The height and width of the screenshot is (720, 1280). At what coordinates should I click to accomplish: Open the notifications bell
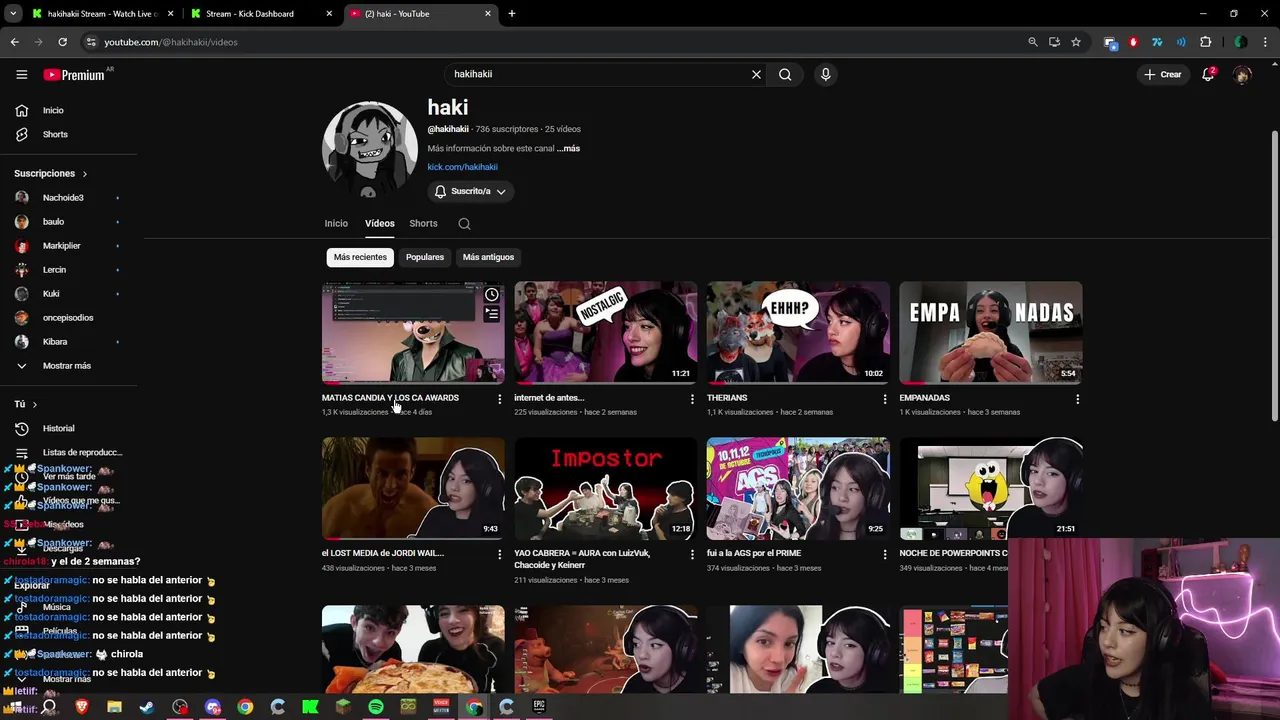coord(1208,74)
